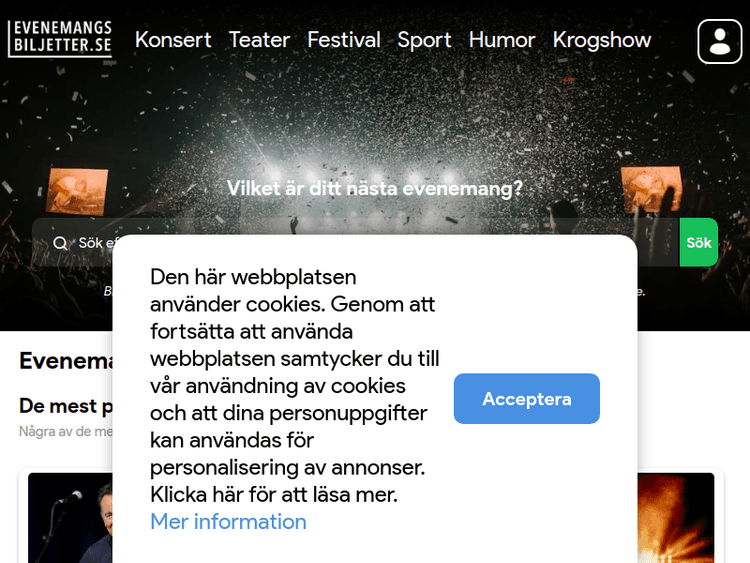Open the Teater menu item
Image resolution: width=750 pixels, height=563 pixels.
pos(259,40)
